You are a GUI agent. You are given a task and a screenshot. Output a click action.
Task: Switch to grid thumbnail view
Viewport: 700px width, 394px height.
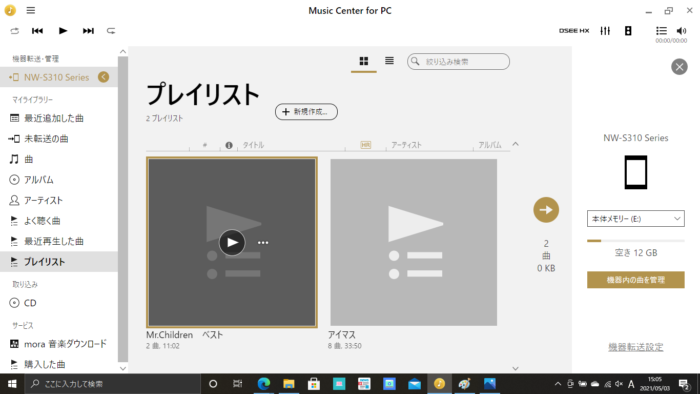[364, 61]
